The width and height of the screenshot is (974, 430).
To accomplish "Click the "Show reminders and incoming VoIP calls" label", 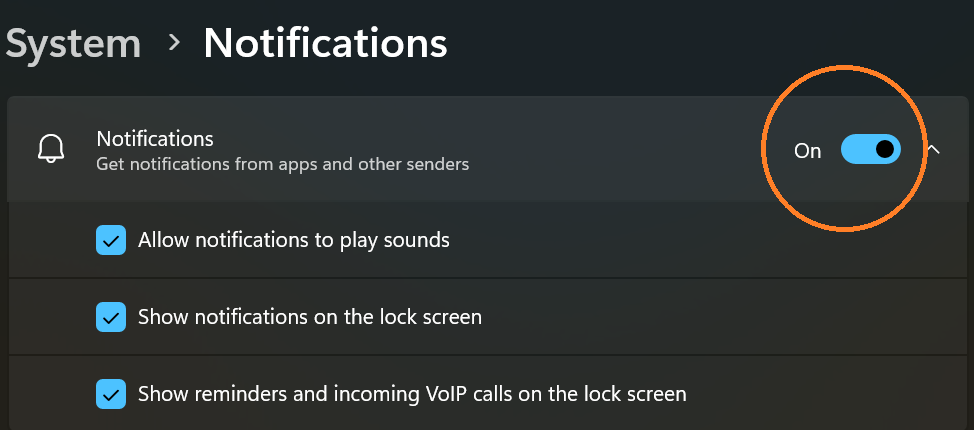I will [412, 394].
